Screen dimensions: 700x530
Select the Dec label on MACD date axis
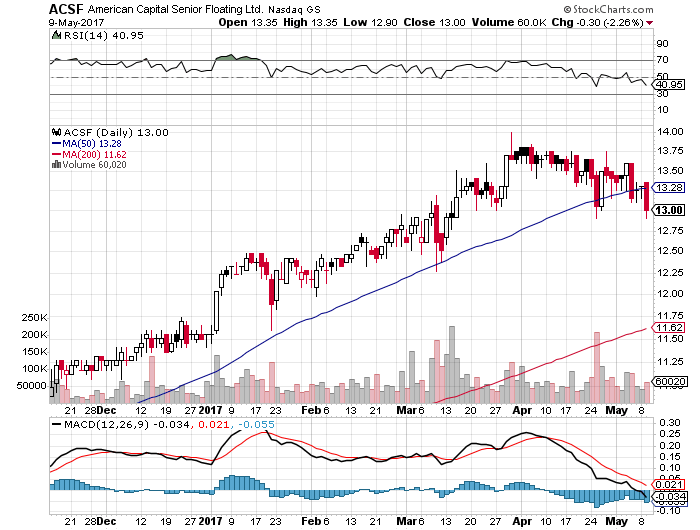click(107, 521)
